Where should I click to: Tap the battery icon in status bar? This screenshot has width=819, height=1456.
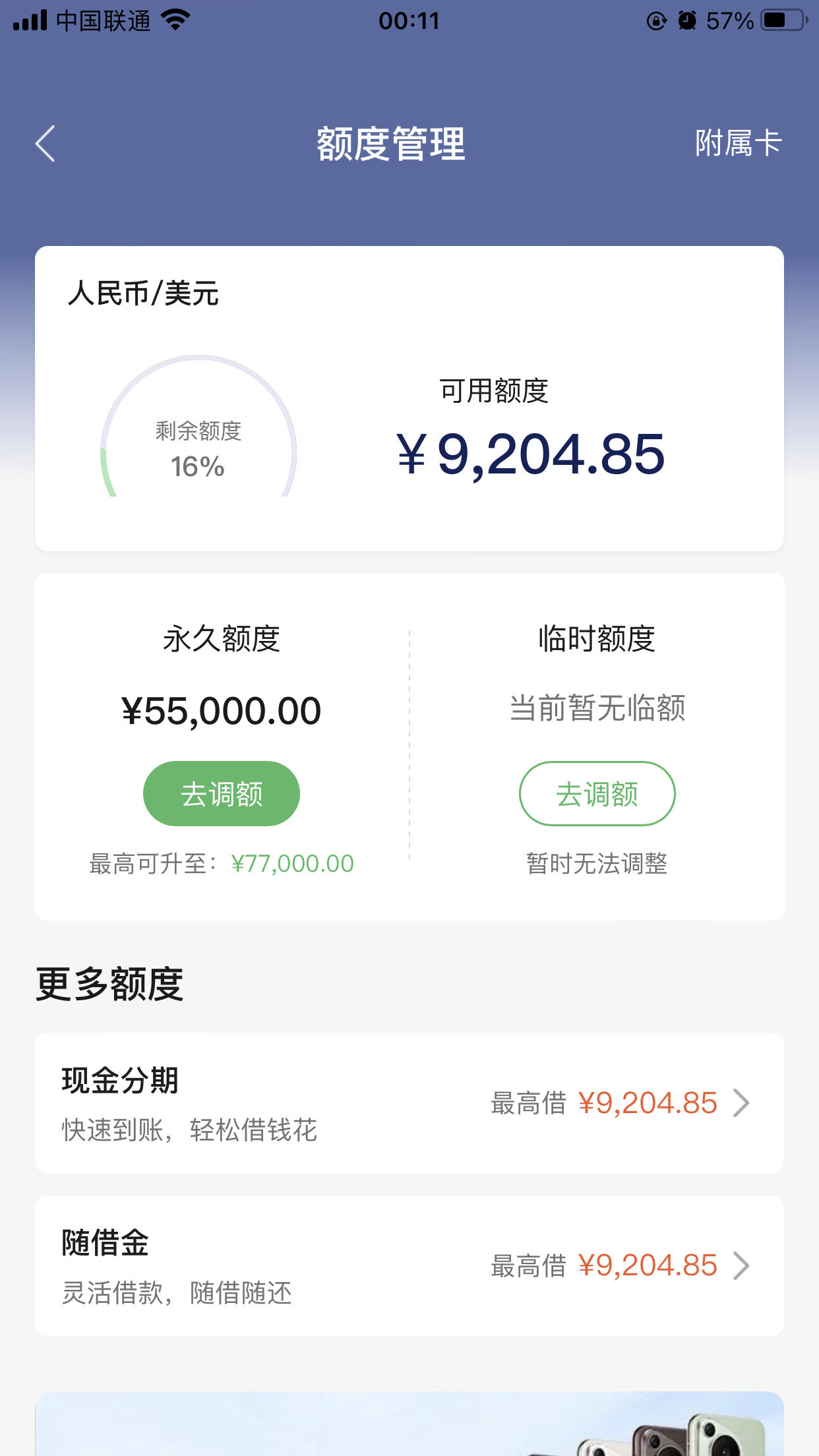[783, 20]
